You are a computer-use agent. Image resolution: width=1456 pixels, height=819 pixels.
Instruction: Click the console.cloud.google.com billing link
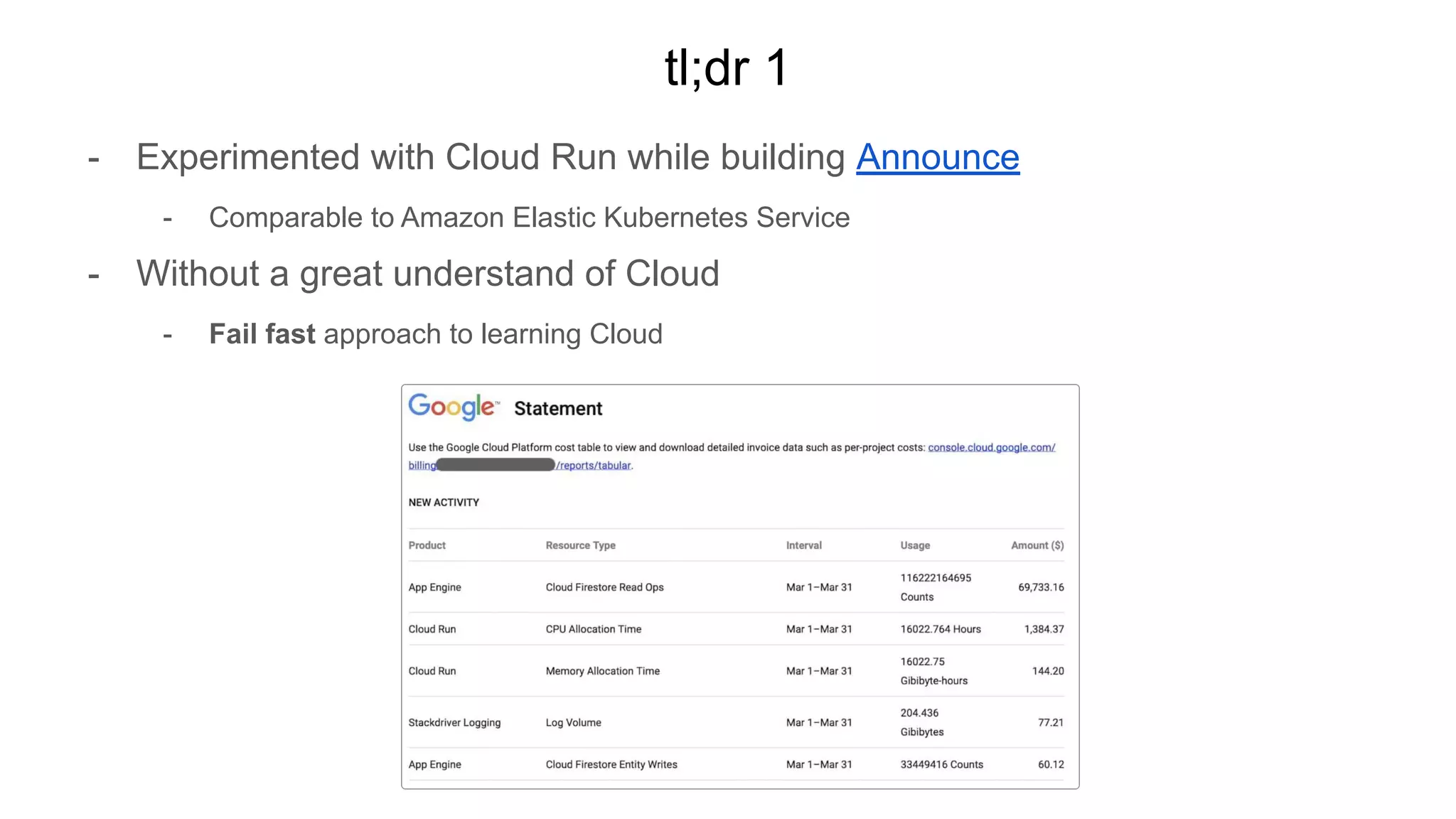(x=991, y=447)
